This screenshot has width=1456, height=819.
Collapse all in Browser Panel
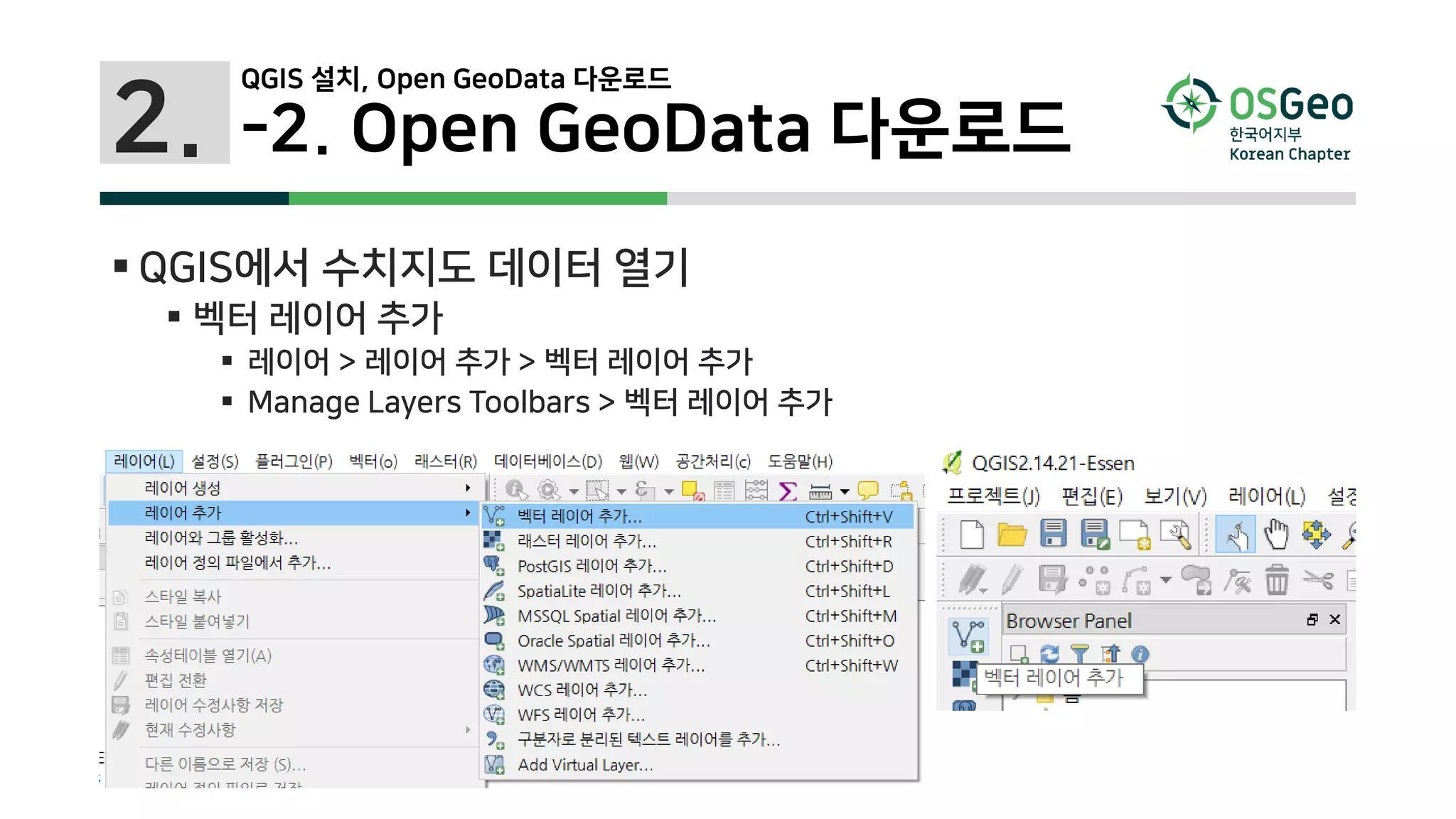point(1110,653)
